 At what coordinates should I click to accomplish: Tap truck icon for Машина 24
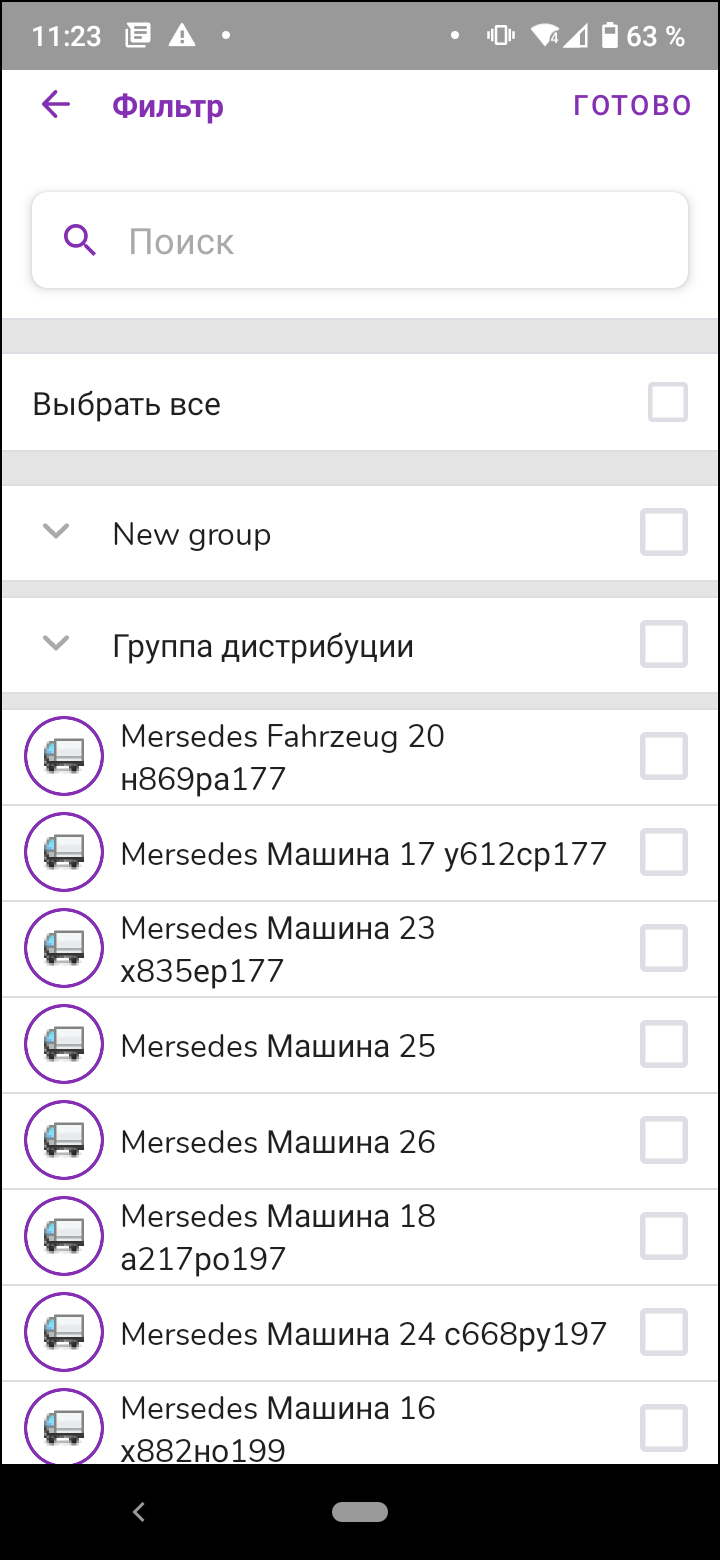(x=64, y=1333)
